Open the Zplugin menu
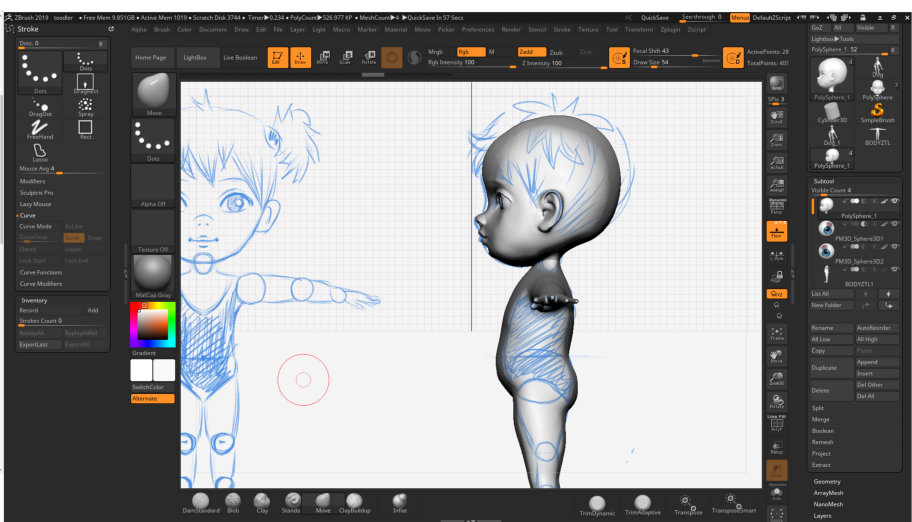The height and width of the screenshot is (522, 912). coord(670,30)
